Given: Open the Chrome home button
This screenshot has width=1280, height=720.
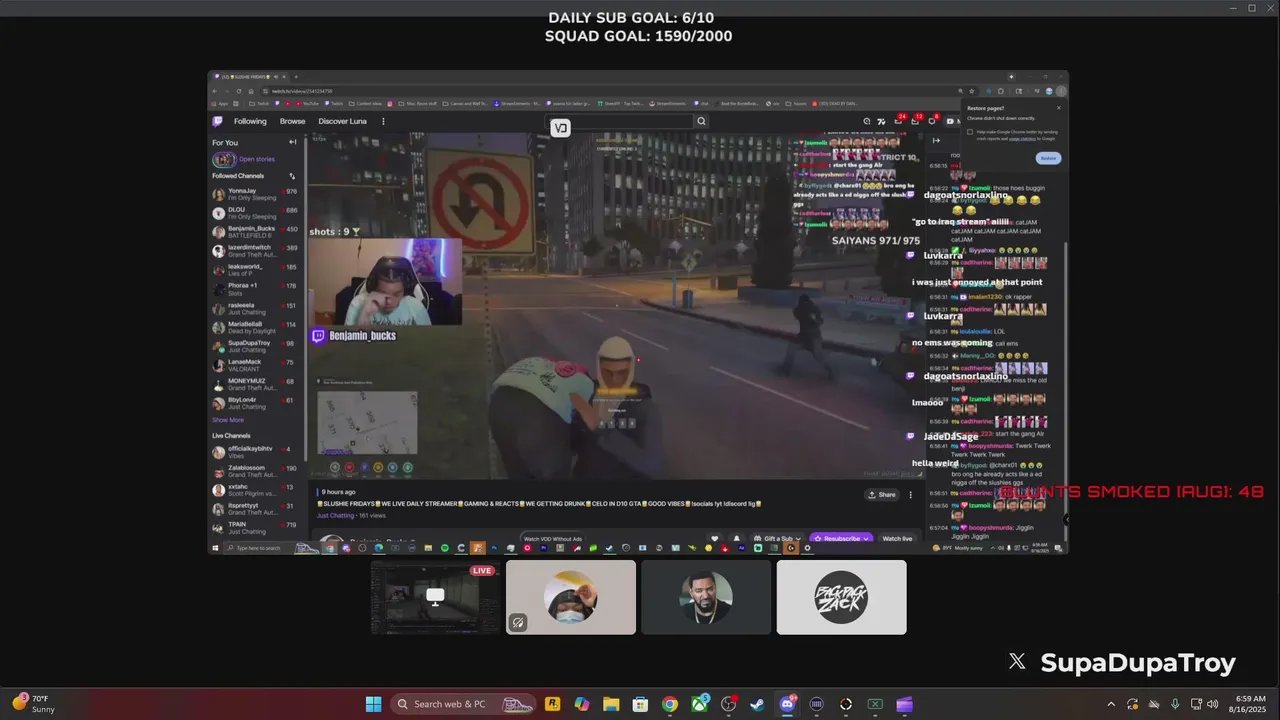Looking at the screenshot, I should click(x=250, y=91).
